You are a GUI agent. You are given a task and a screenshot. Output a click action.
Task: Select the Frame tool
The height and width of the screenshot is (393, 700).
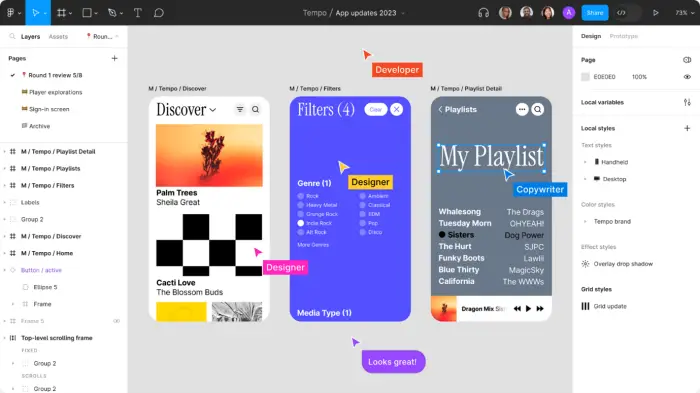pos(62,13)
